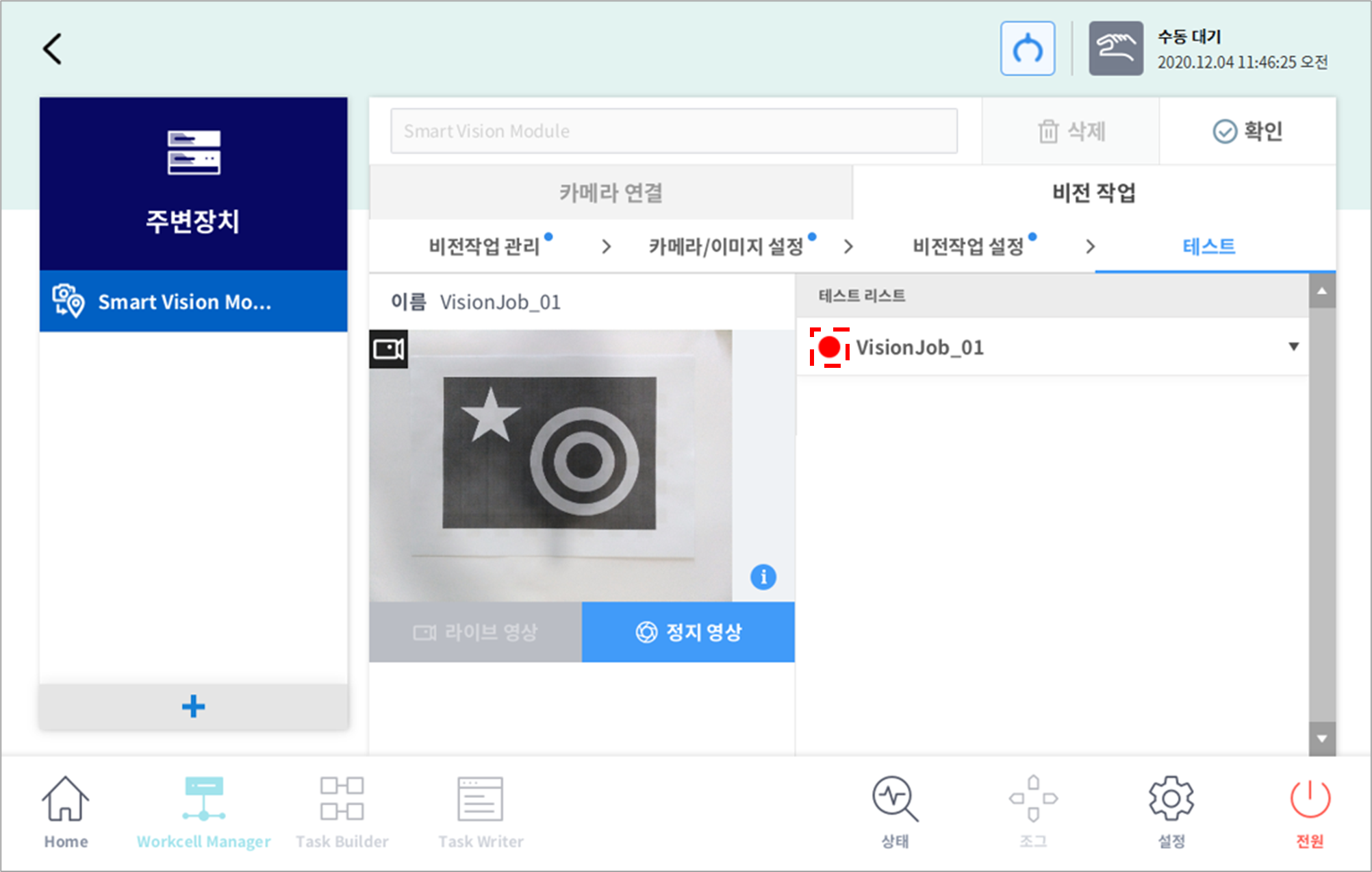Click the camera icon on image preview
Viewport: 1372px width, 872px height.
(x=388, y=349)
